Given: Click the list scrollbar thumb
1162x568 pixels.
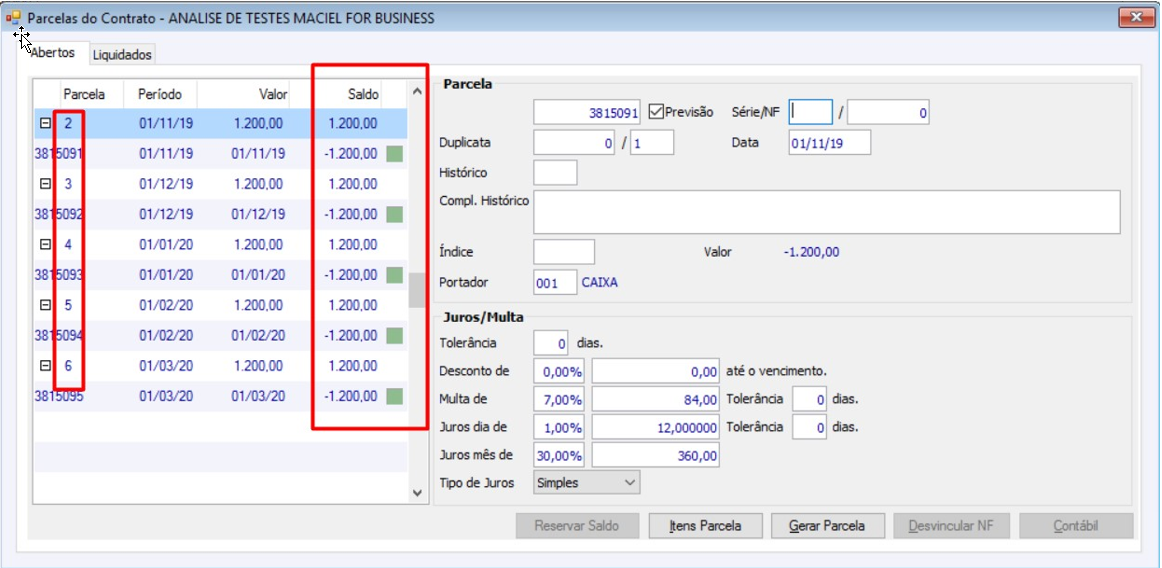Looking at the screenshot, I should (416, 290).
